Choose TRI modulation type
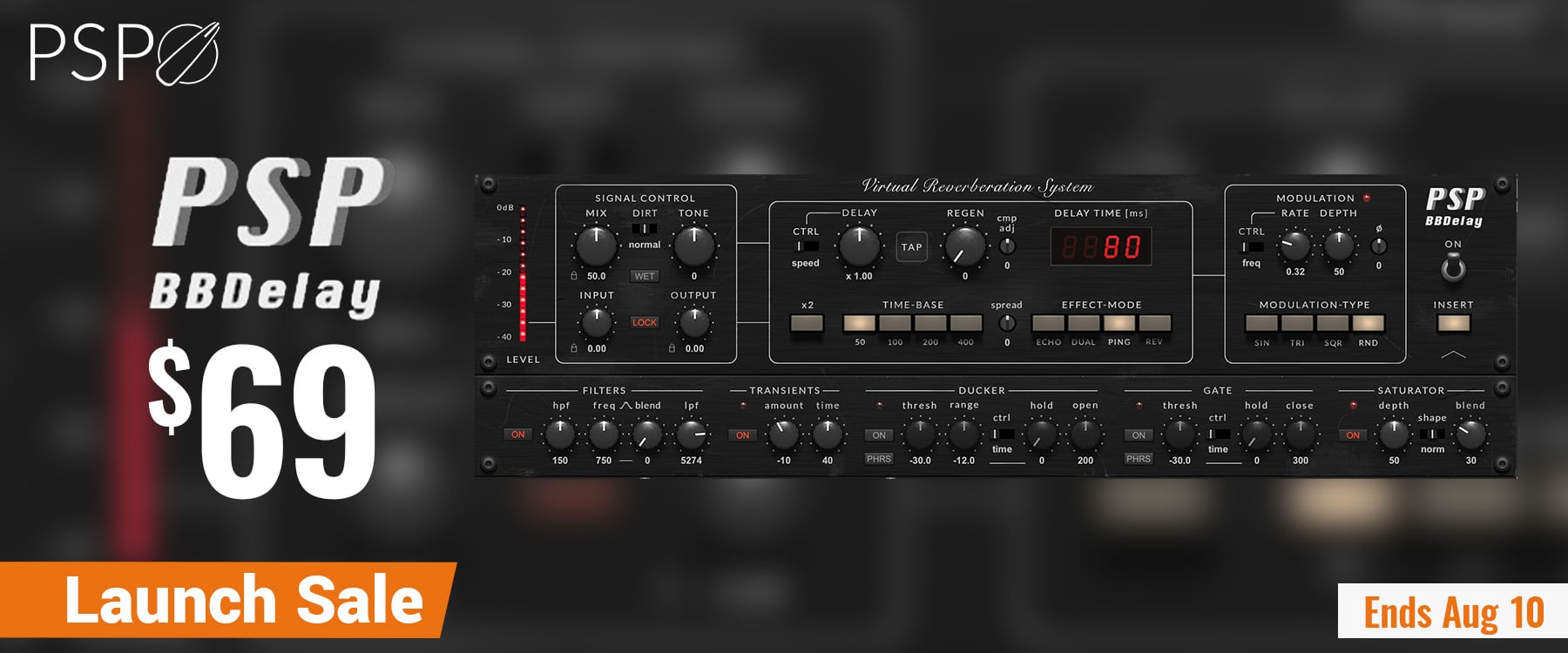This screenshot has width=1568, height=653. (x=1297, y=324)
